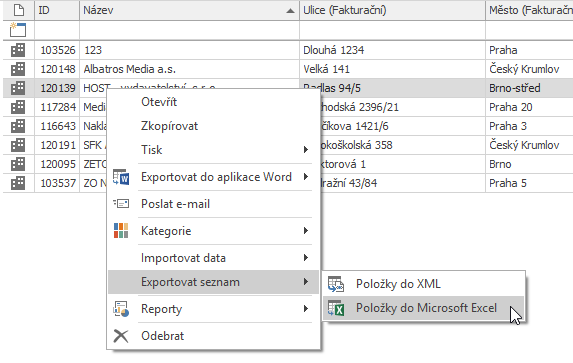Expand the Reporty submenu arrow
The image size is (573, 363).
point(306,309)
